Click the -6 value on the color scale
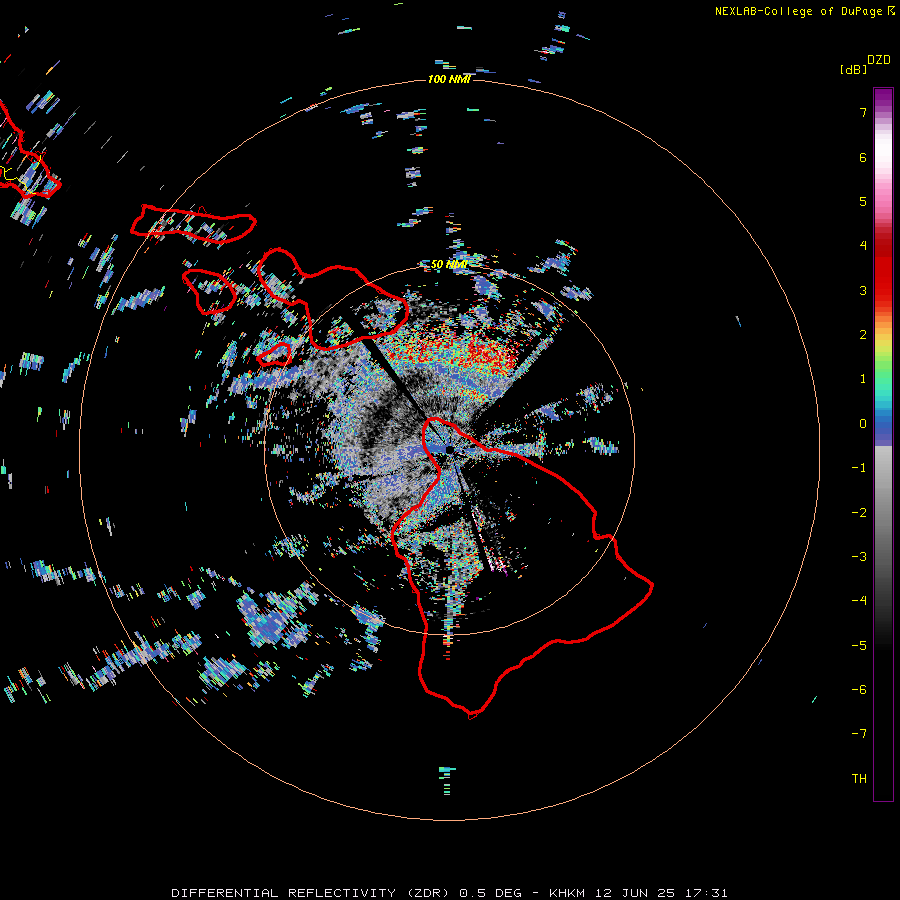This screenshot has width=900, height=900. point(859,690)
